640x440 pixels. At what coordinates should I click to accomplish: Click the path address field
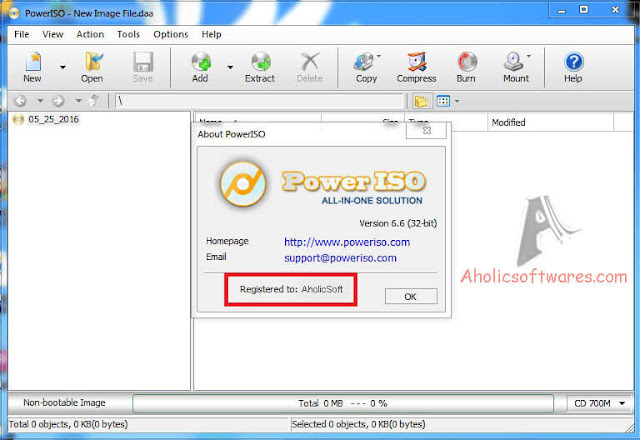[x=260, y=101]
